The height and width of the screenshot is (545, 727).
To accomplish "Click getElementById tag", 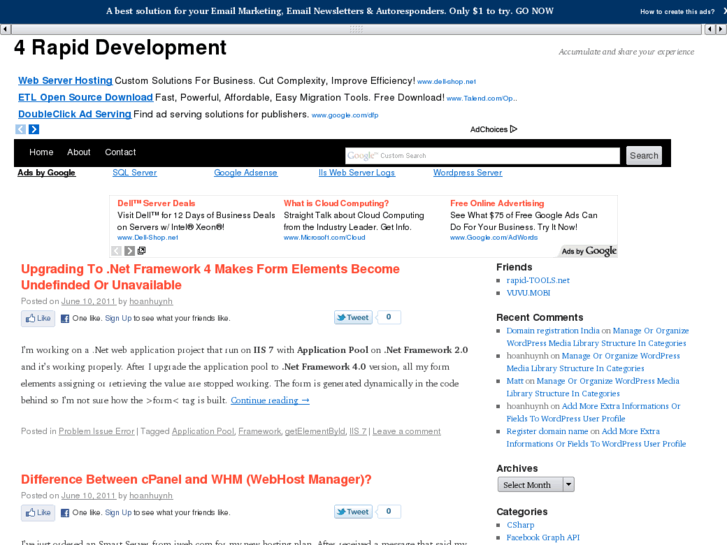I will [315, 431].
